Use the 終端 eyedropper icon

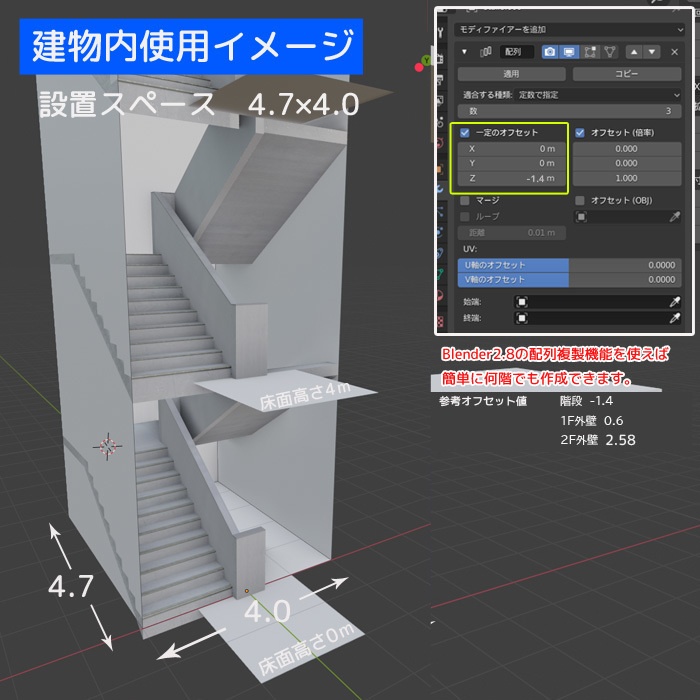pyautogui.click(x=675, y=318)
